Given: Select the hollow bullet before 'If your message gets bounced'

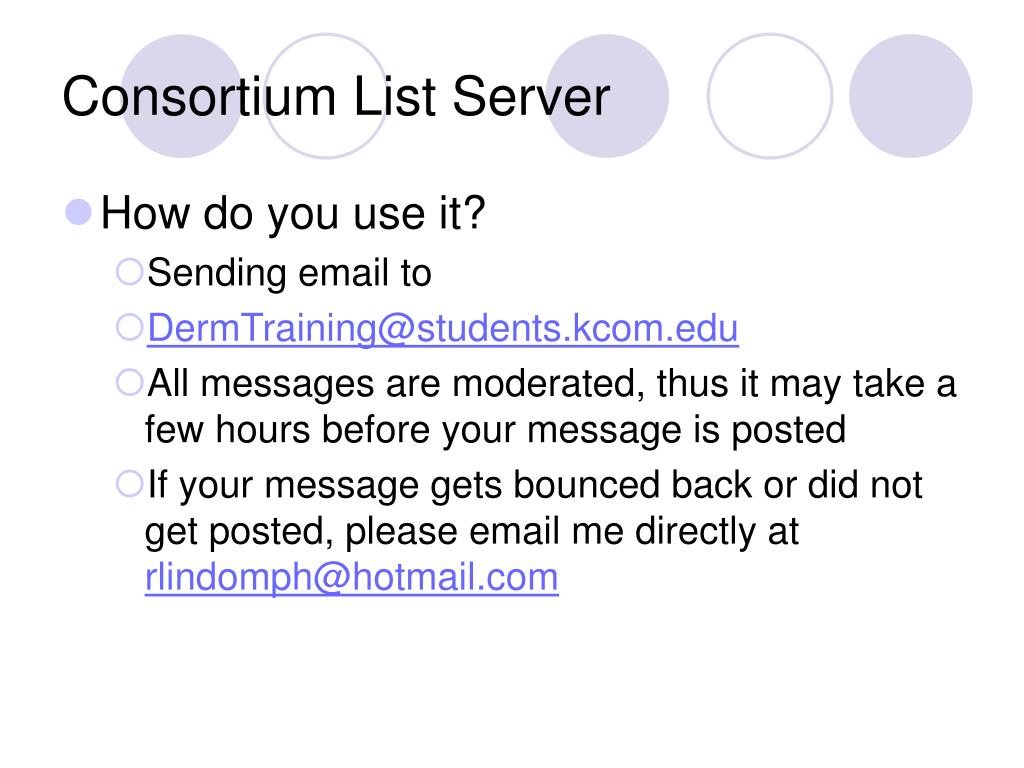Looking at the screenshot, I should point(129,484).
